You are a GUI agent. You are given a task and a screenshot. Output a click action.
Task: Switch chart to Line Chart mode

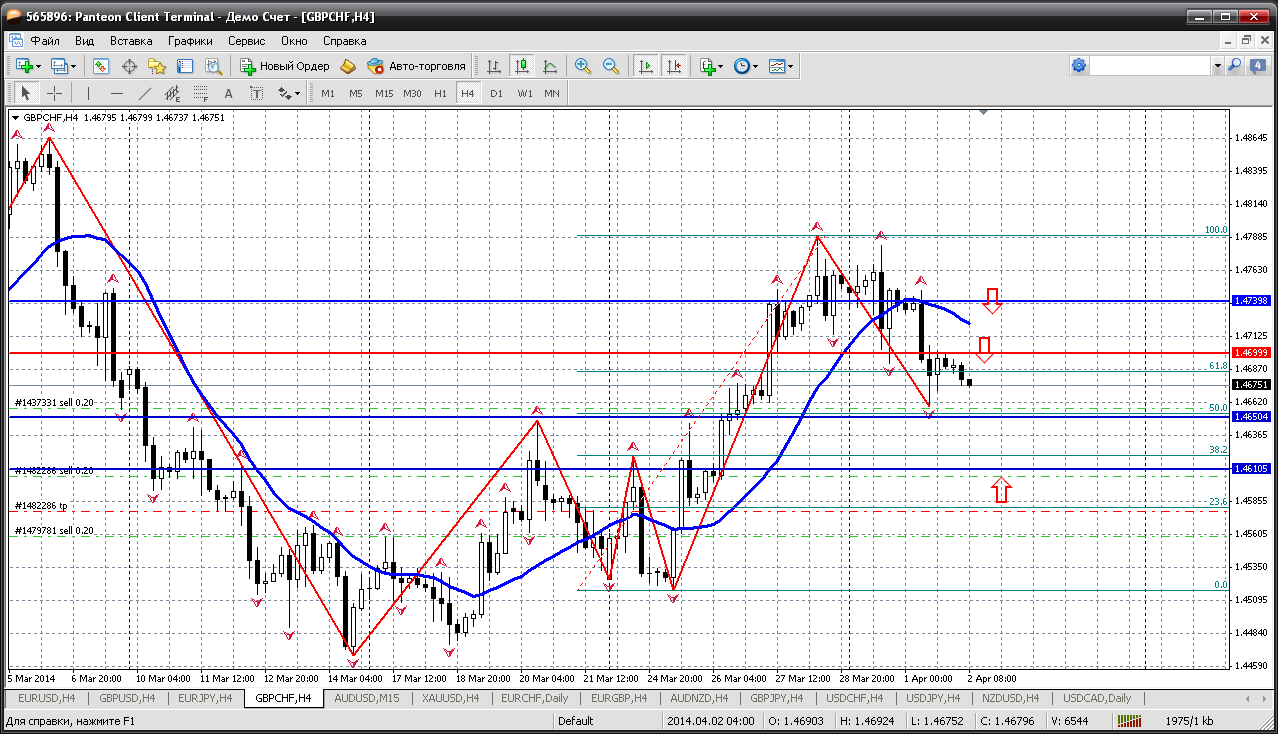(x=550, y=66)
